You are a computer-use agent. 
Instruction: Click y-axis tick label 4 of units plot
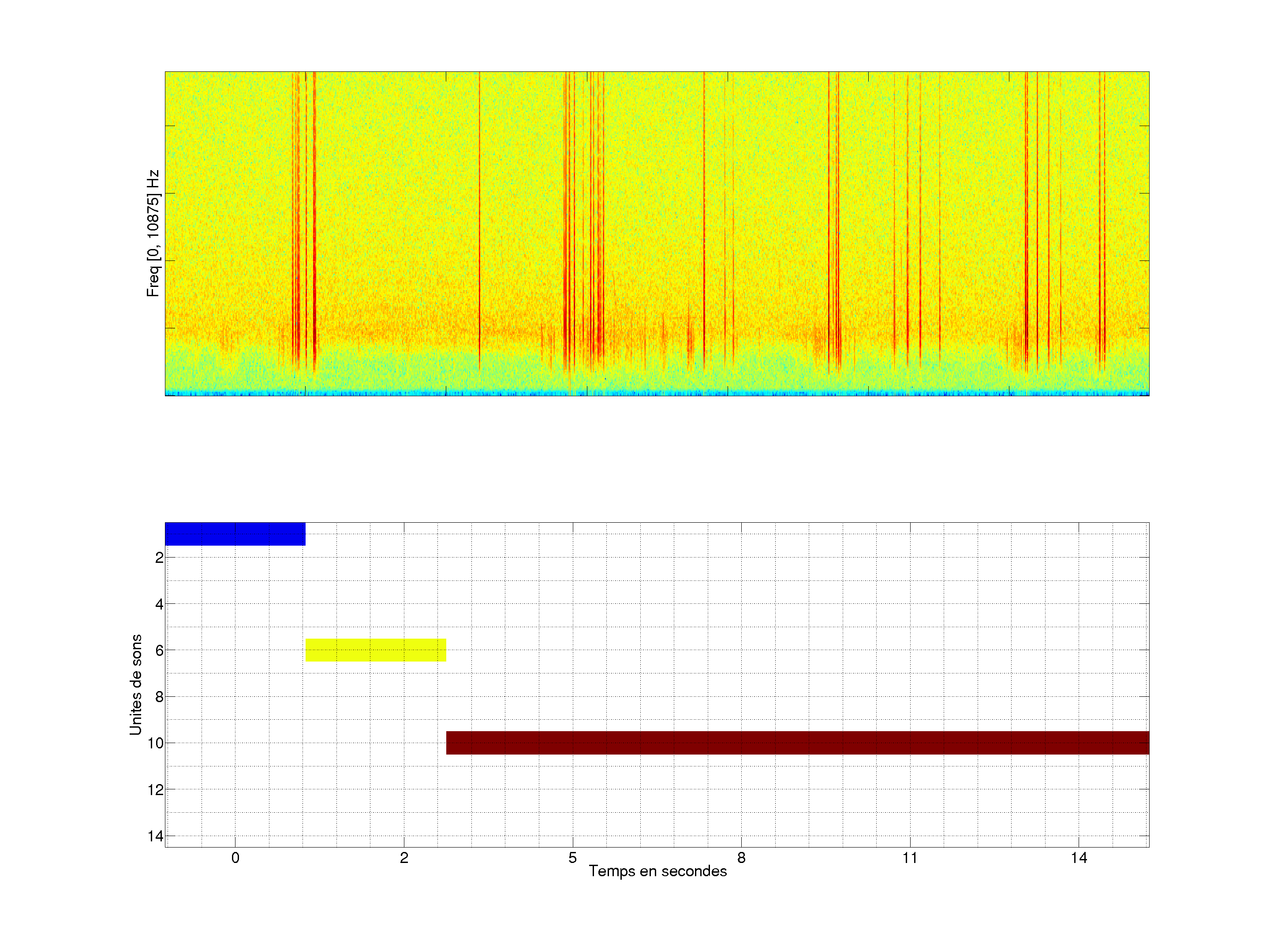(x=159, y=604)
